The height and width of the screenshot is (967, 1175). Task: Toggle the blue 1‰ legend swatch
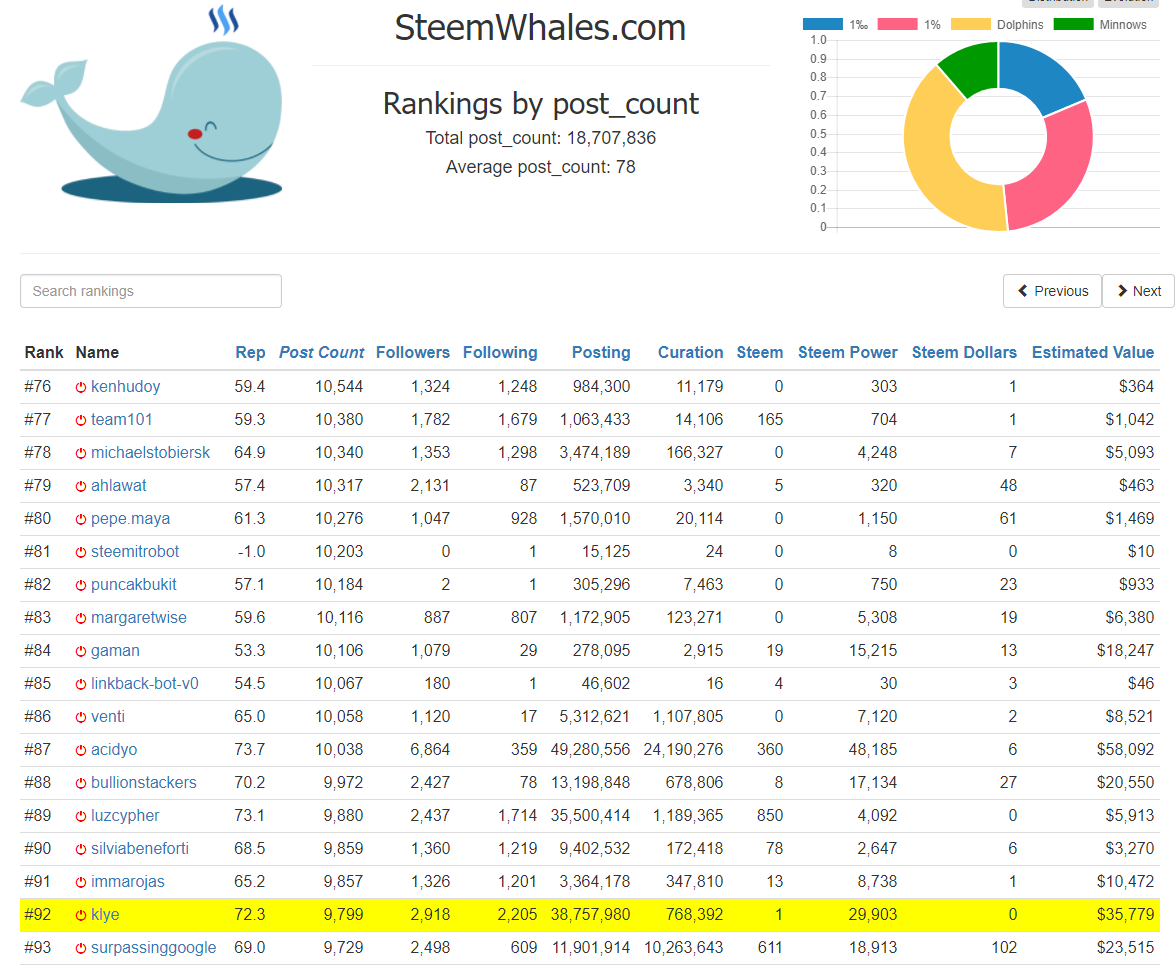click(x=823, y=24)
